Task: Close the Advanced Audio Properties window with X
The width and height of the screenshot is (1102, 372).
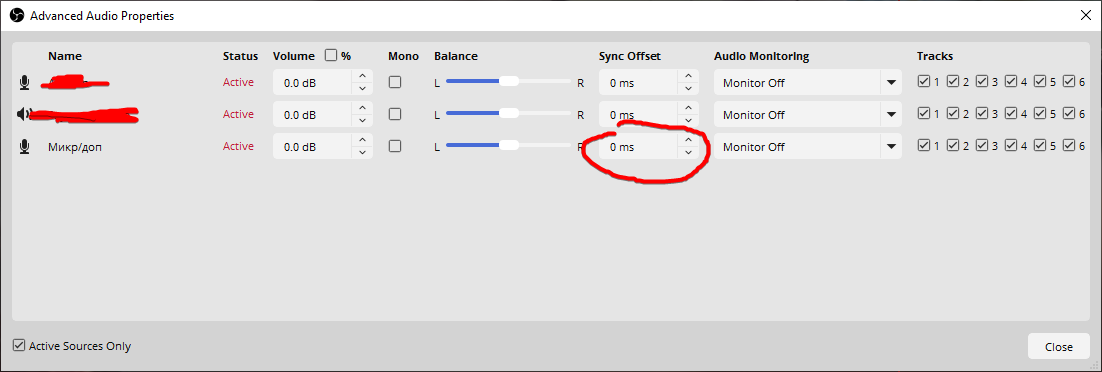Action: (x=1085, y=15)
